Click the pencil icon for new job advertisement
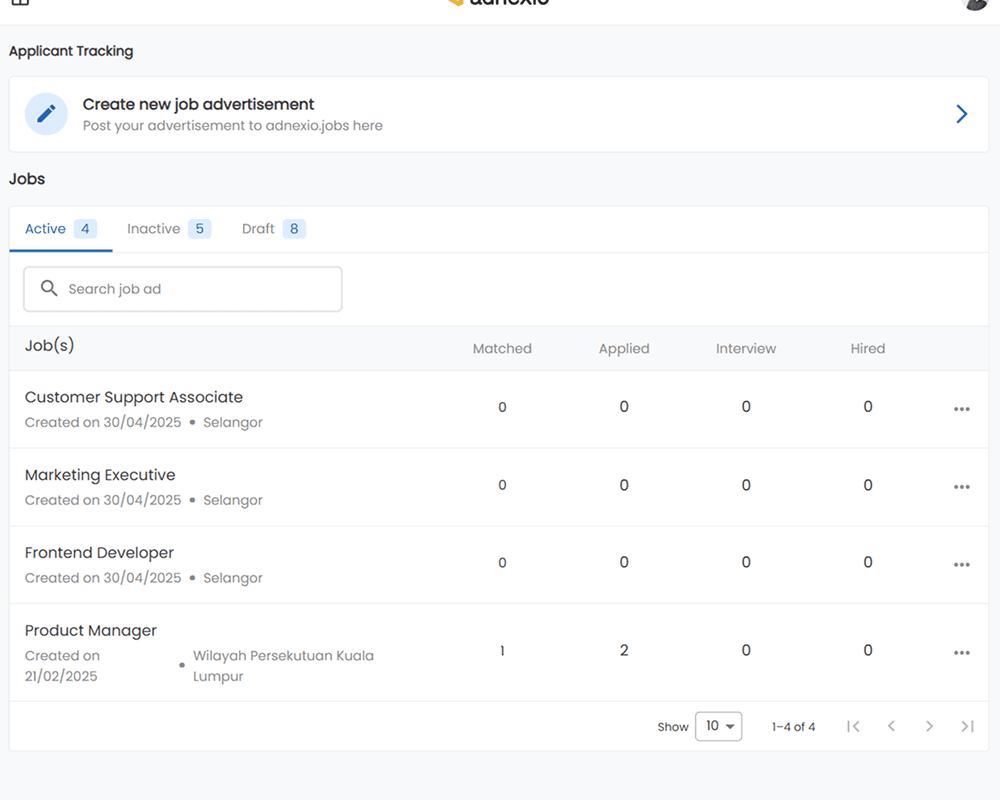The image size is (1000, 800). [46, 114]
